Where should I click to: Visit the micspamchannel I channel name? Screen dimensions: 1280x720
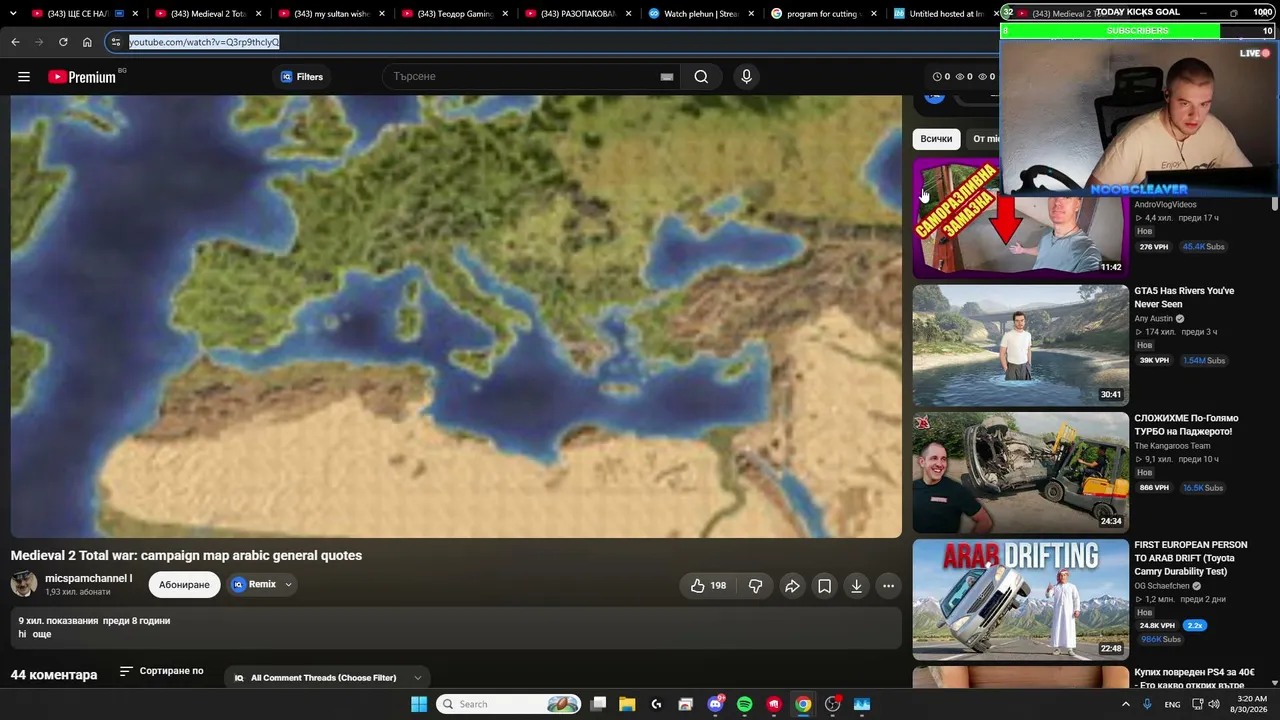coord(88,578)
